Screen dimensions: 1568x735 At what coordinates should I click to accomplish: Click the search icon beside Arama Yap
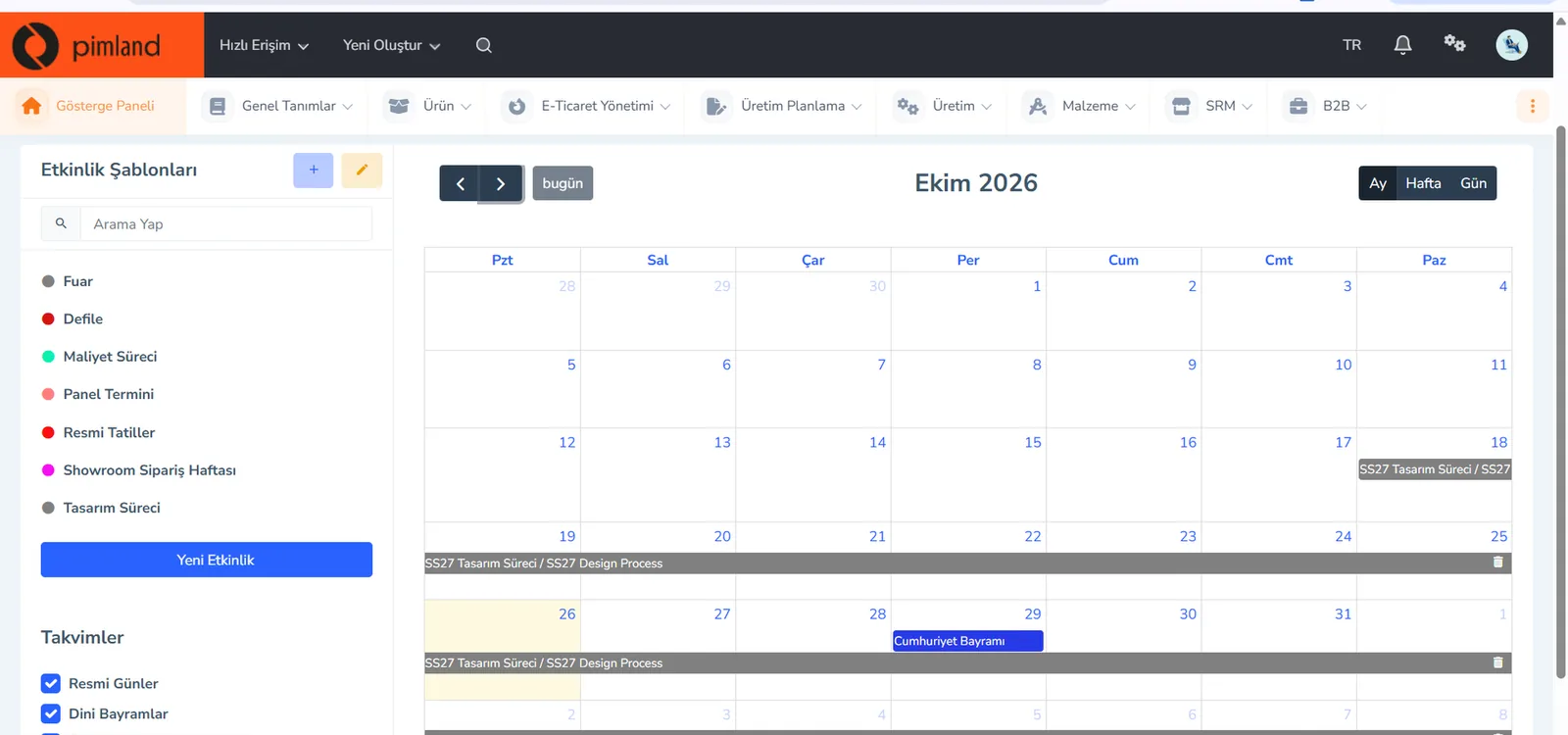point(61,223)
